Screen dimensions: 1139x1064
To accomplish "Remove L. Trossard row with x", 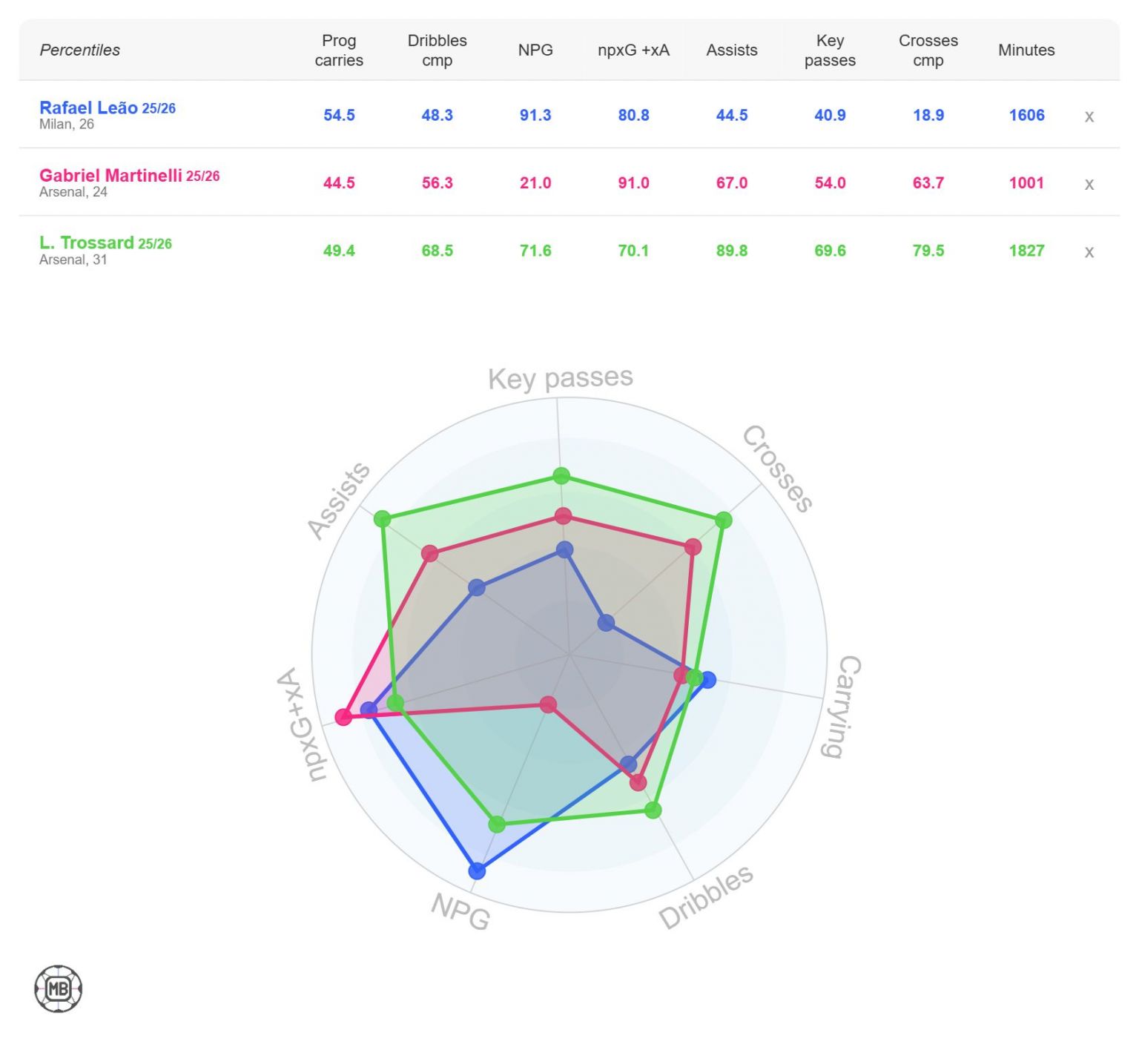I will pyautogui.click(x=1089, y=252).
